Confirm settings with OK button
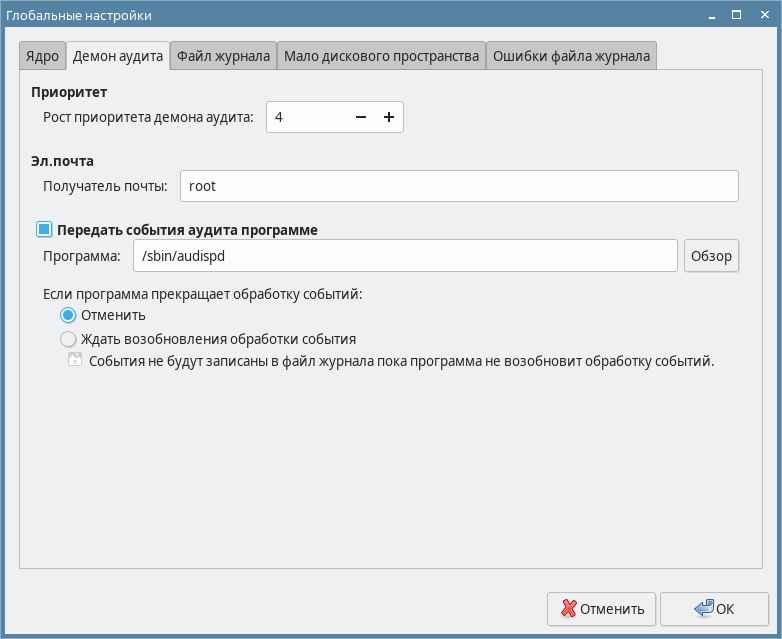Image resolution: width=782 pixels, height=639 pixels. pos(714,609)
